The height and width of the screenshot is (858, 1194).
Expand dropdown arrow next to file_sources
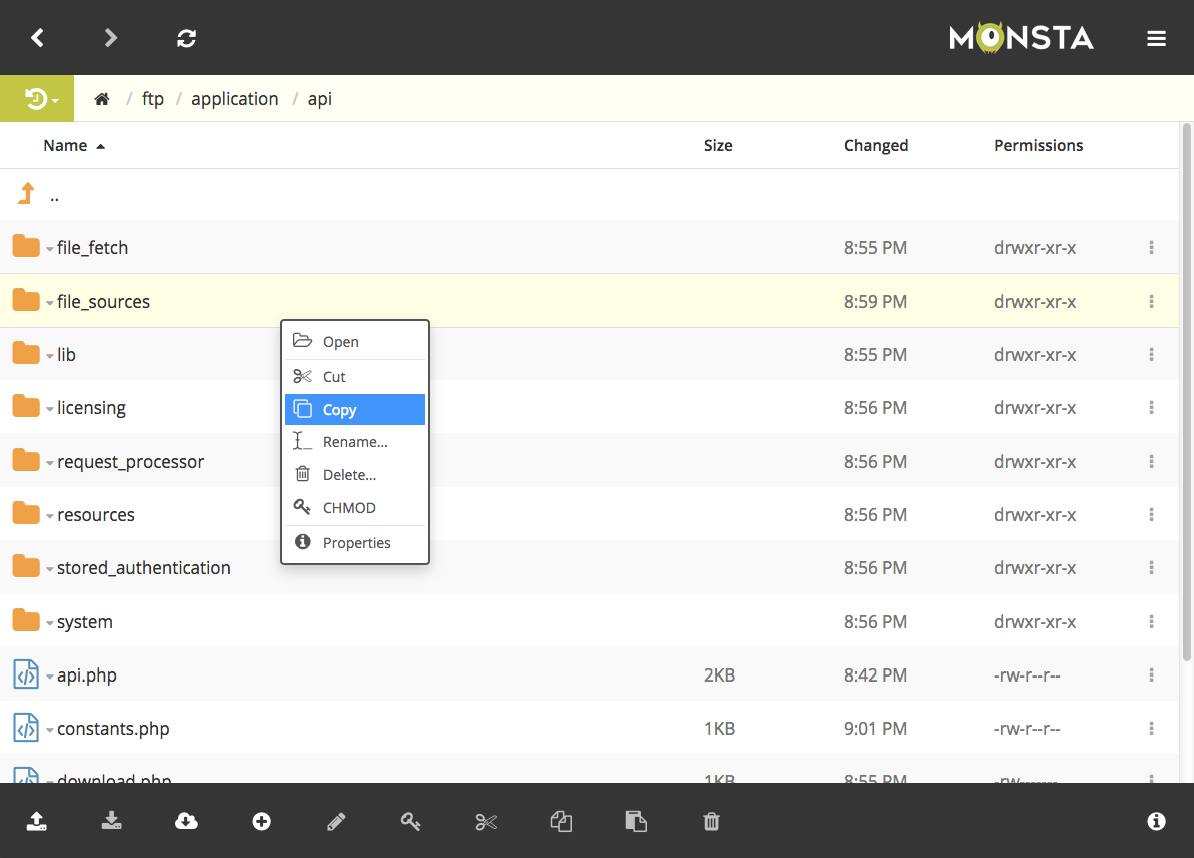[49, 303]
